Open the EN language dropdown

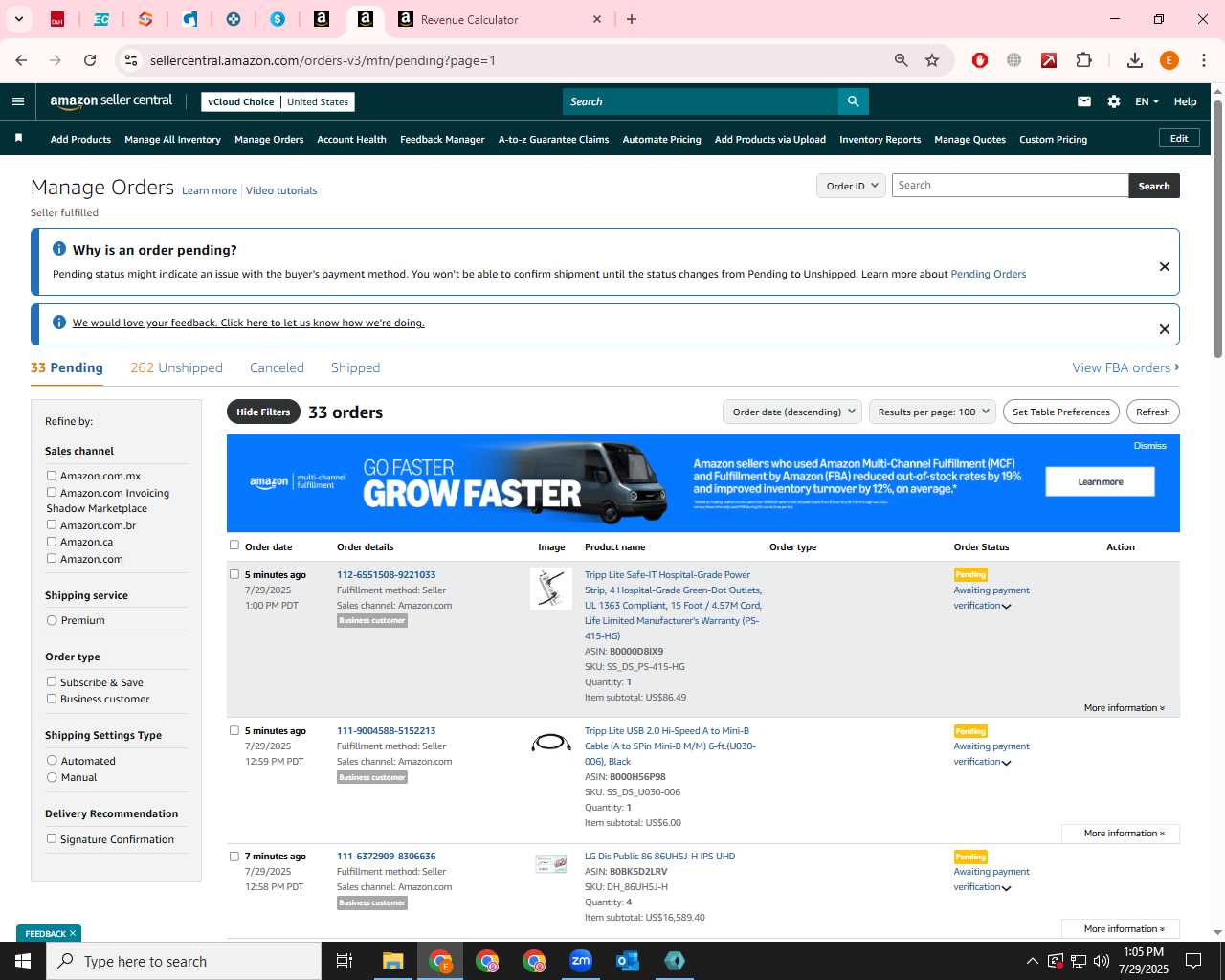coord(1147,101)
